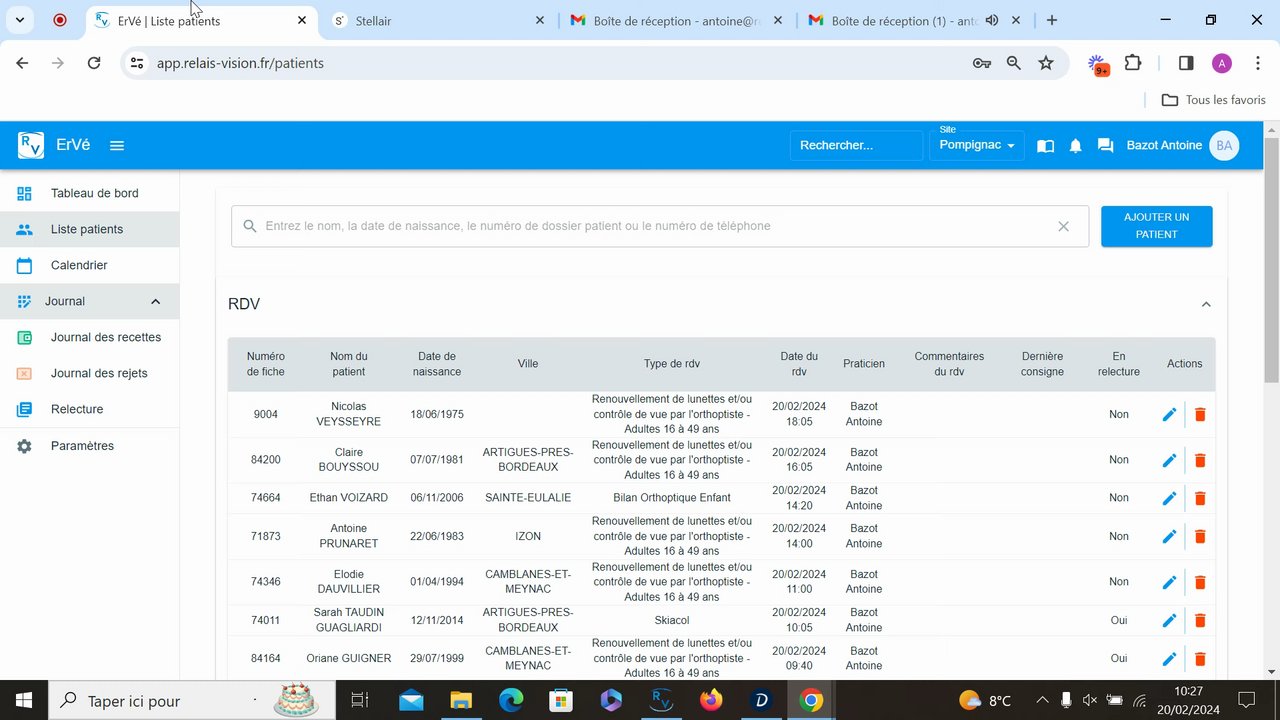Edit Antoine PRUNARET appointment
Image resolution: width=1280 pixels, height=720 pixels.
(x=1169, y=536)
